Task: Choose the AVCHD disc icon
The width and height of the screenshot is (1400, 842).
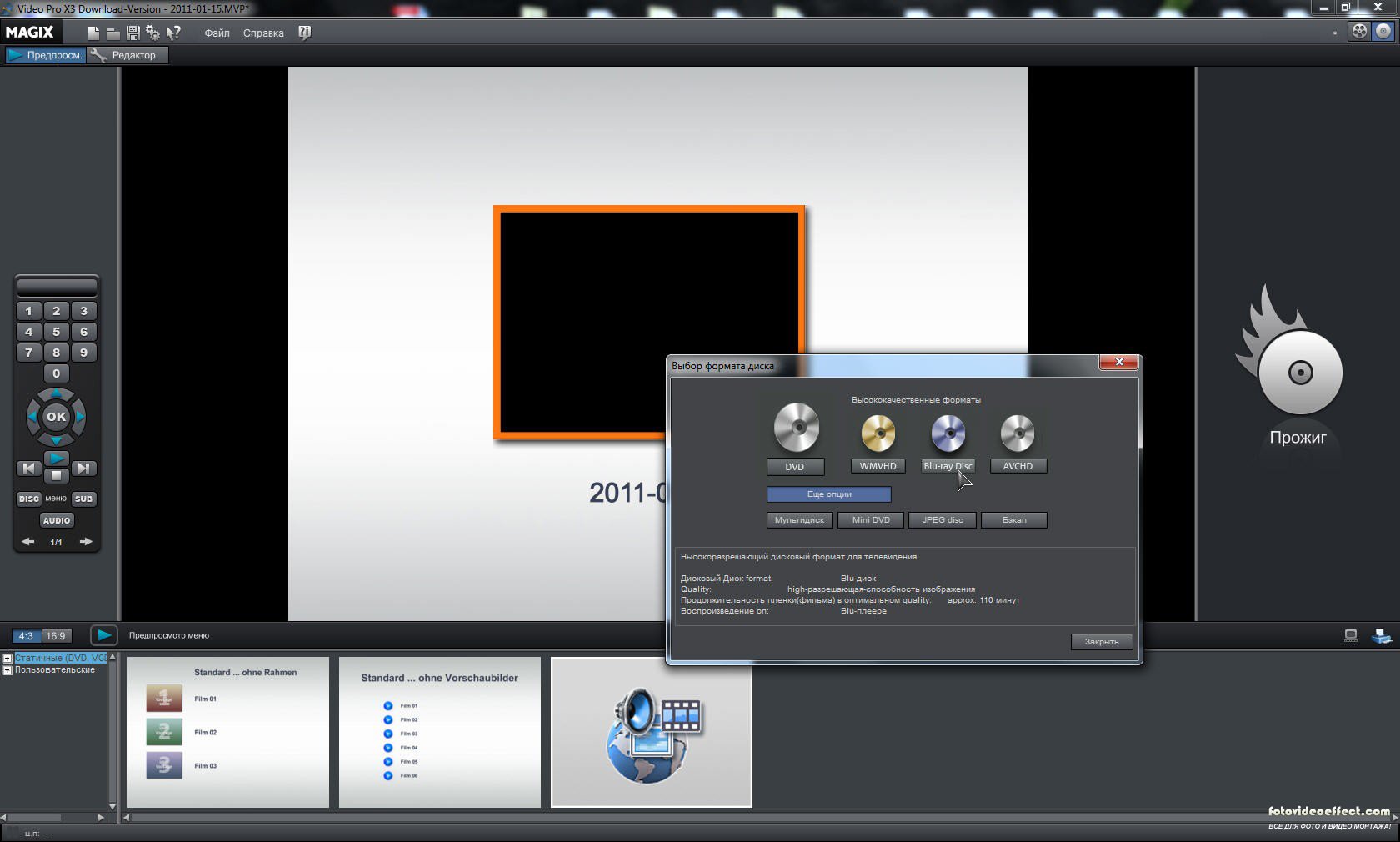Action: tap(1017, 434)
